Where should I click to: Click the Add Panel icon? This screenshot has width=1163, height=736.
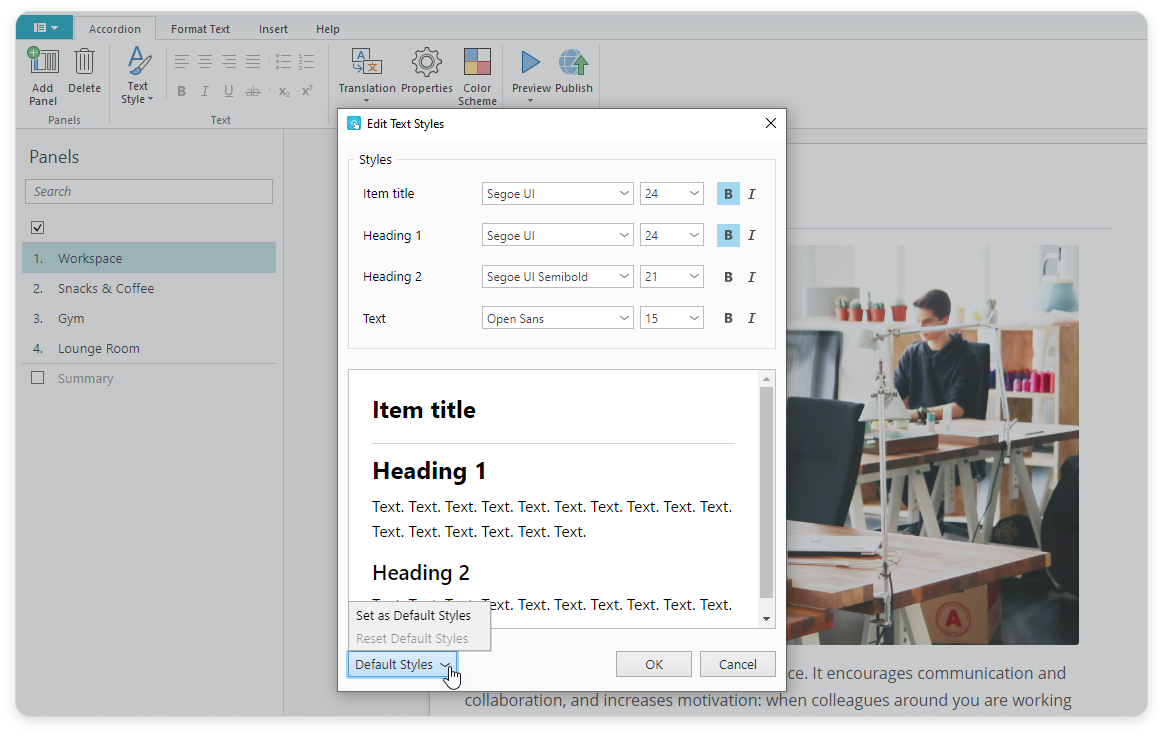pyautogui.click(x=43, y=62)
